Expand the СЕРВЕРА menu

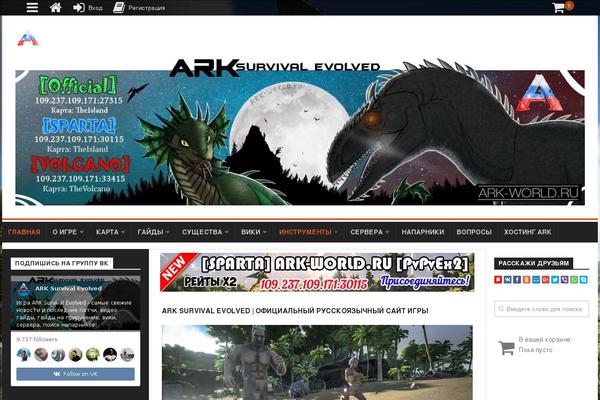coord(370,232)
